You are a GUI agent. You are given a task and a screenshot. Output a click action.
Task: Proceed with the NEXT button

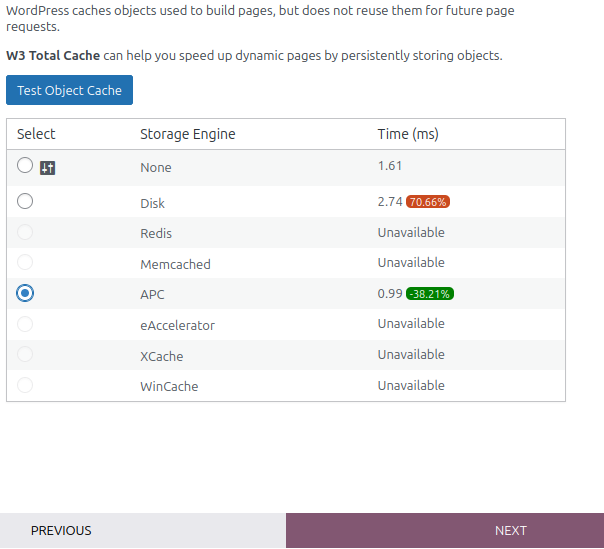click(445, 531)
